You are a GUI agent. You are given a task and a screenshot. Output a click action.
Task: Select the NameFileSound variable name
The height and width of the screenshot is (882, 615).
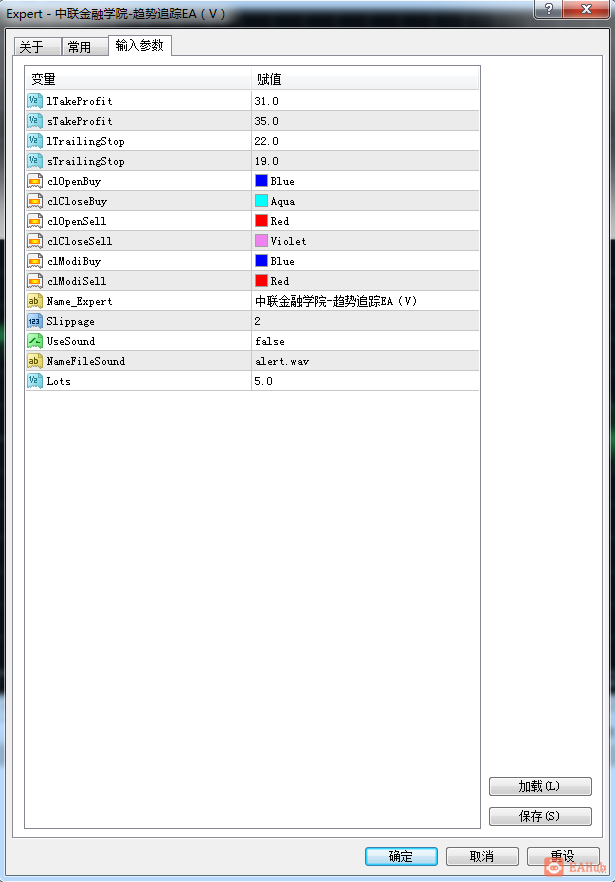tap(86, 361)
